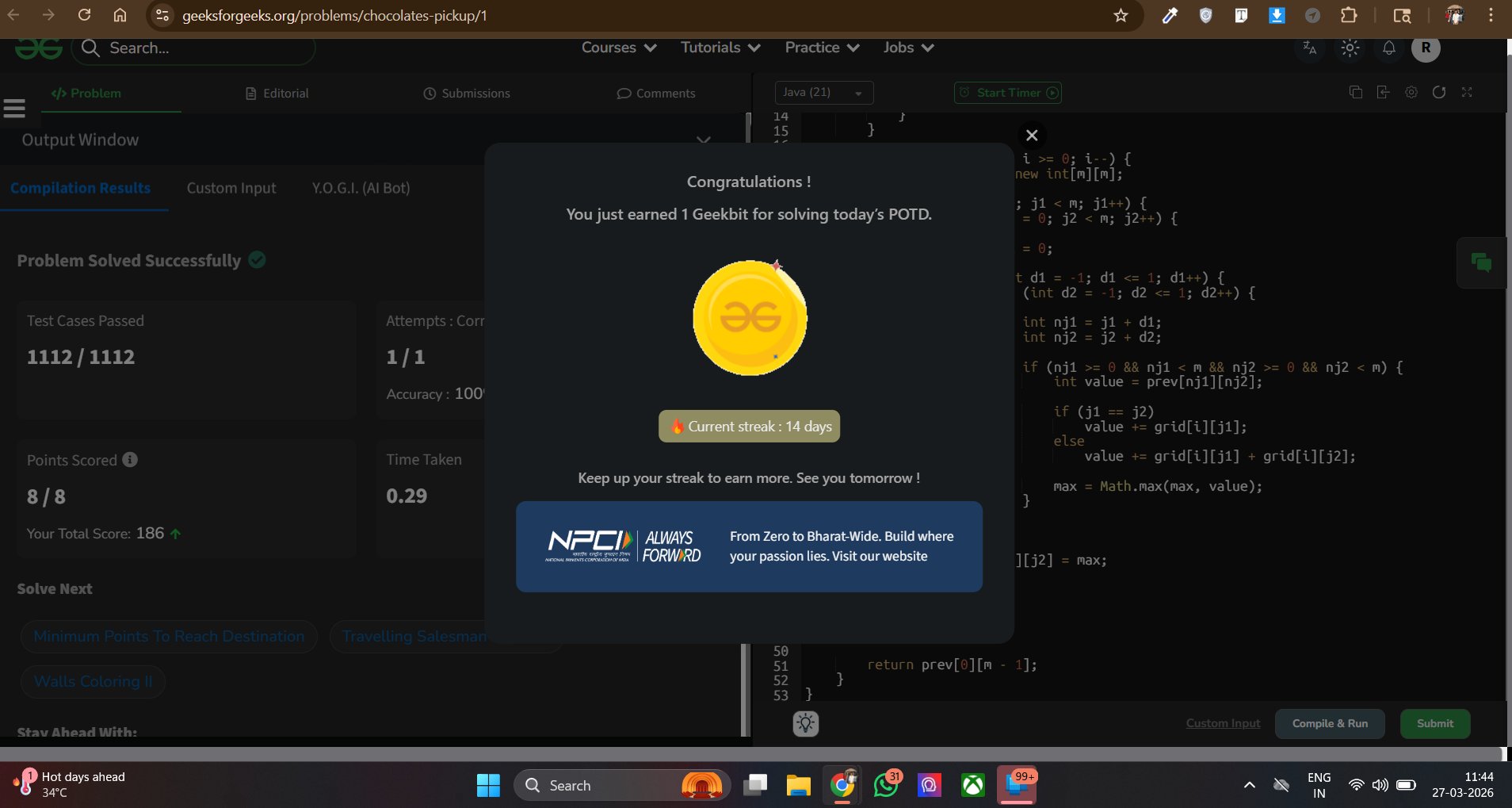The image size is (1512, 808).
Task: Click the browser address bar URL
Action: pos(334,16)
